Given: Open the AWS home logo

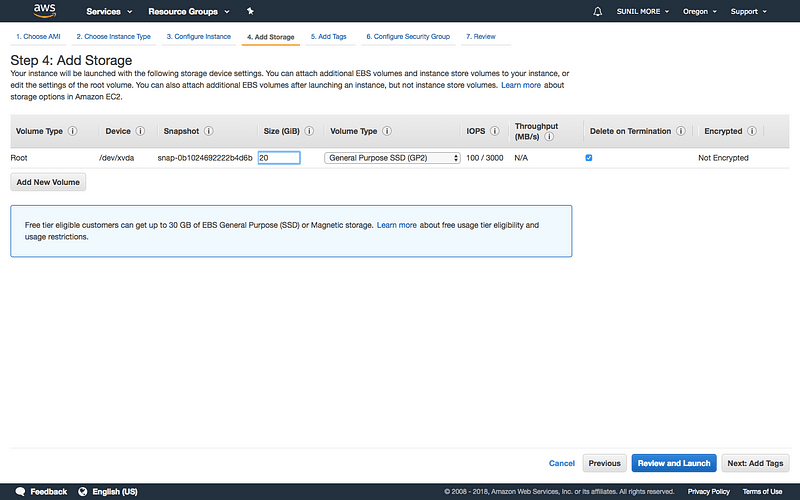Looking at the screenshot, I should coord(44,11).
